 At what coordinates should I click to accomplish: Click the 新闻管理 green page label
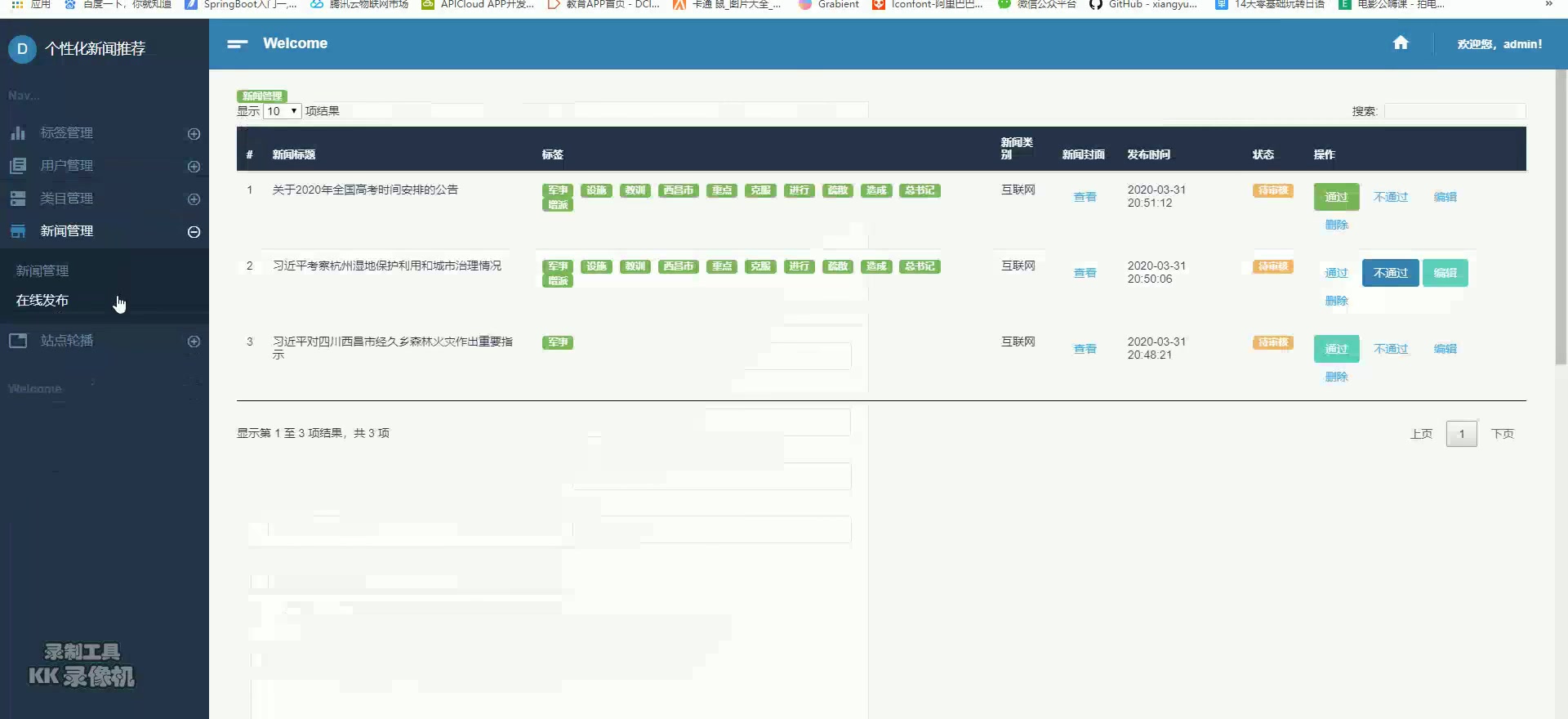click(x=261, y=96)
